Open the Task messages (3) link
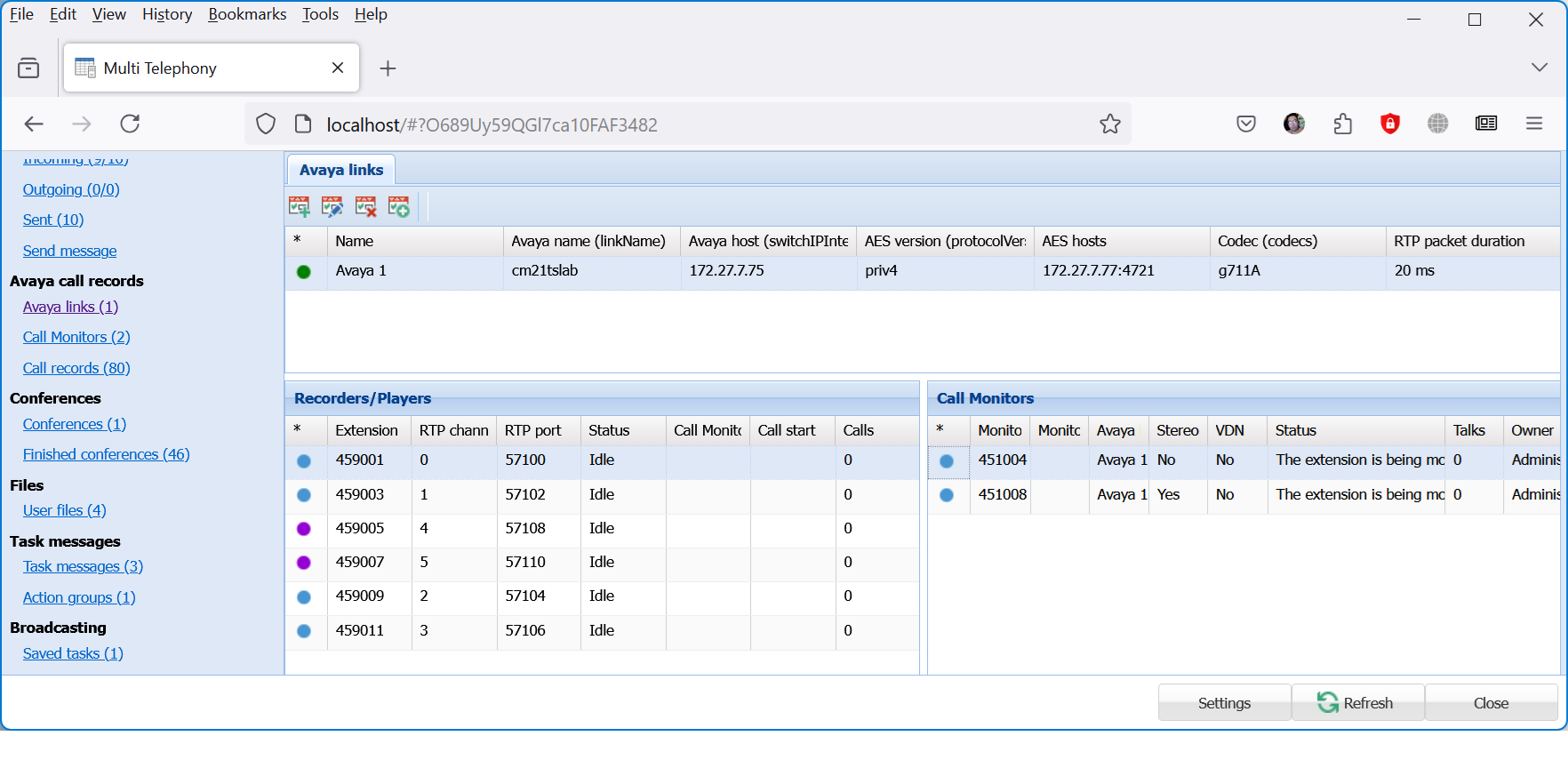This screenshot has height=768, width=1568. (83, 566)
